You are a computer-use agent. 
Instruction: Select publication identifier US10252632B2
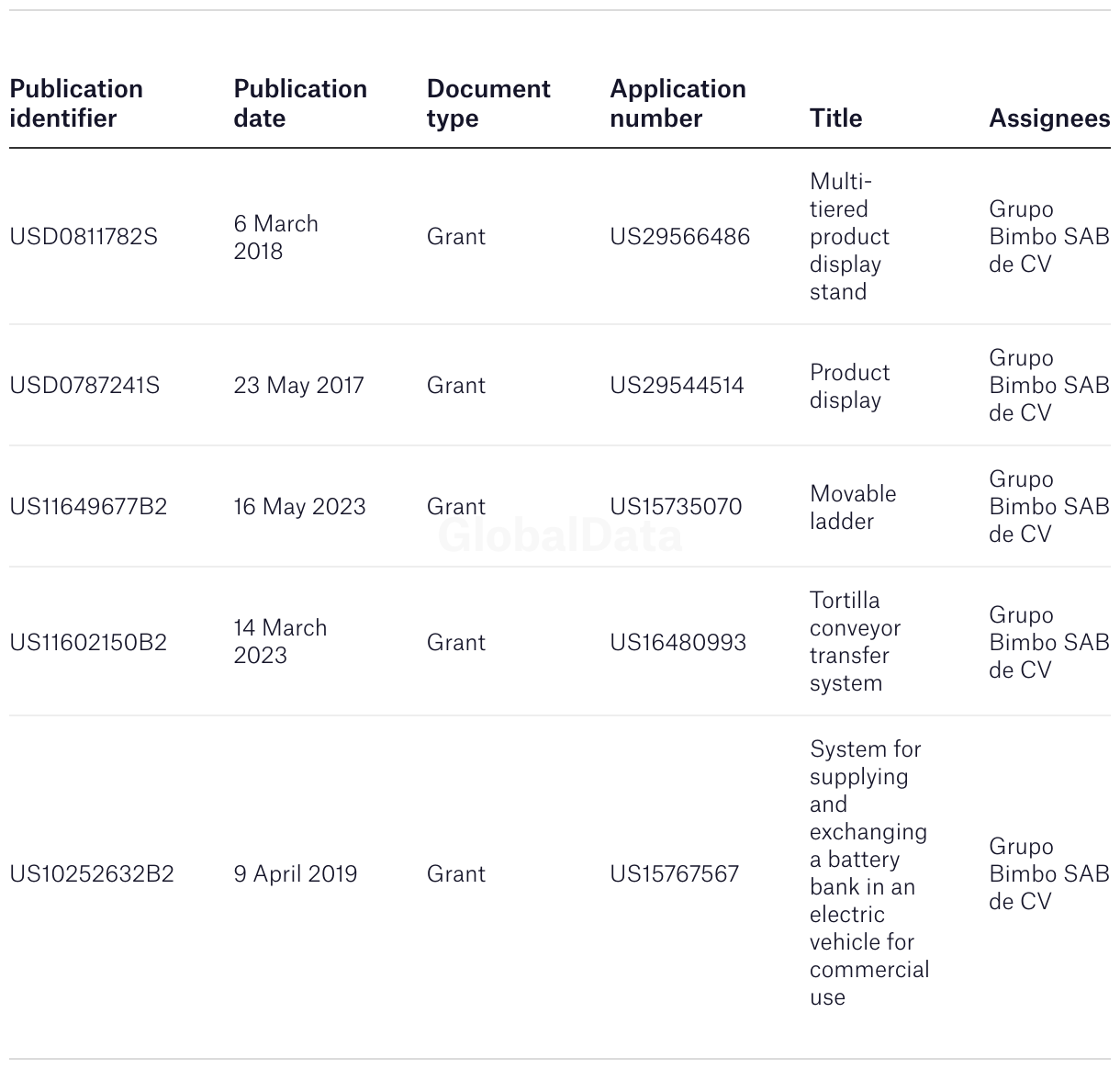[92, 873]
